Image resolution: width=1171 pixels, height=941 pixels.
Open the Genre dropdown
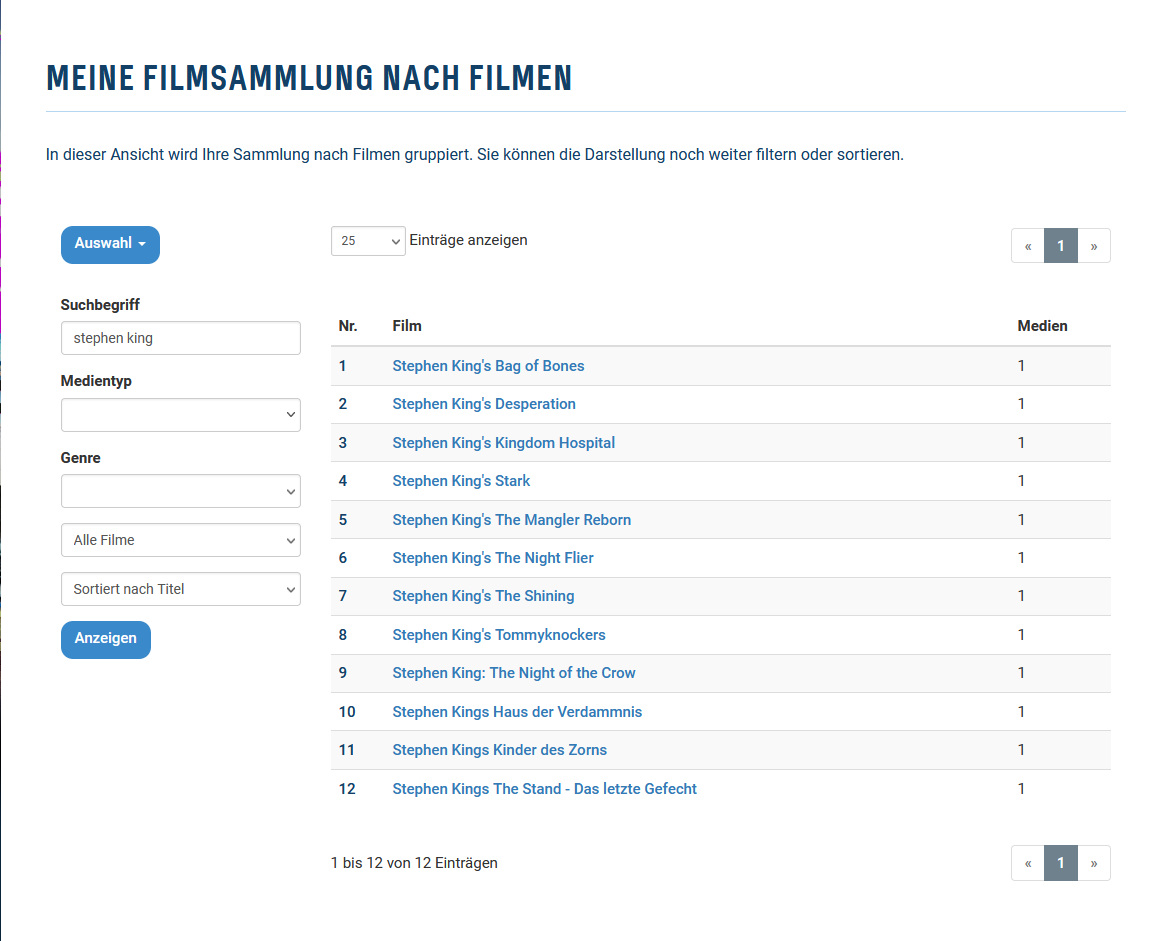coord(181,491)
